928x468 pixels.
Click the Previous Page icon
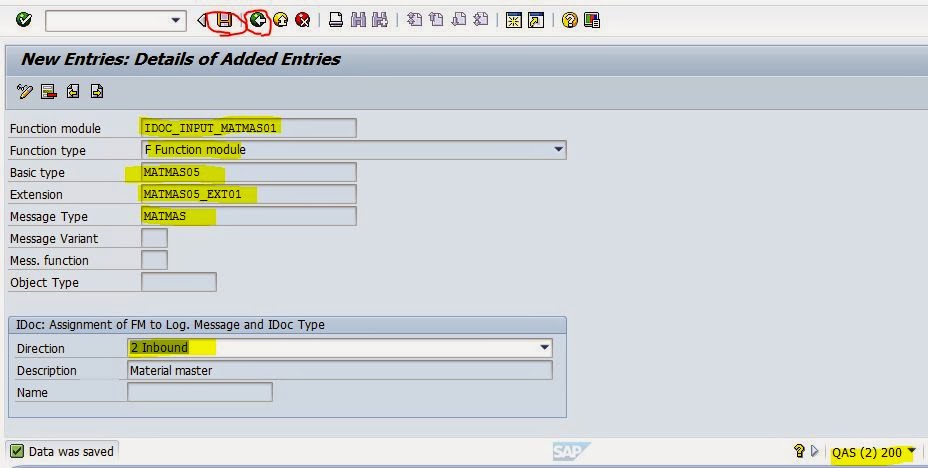tap(436, 20)
